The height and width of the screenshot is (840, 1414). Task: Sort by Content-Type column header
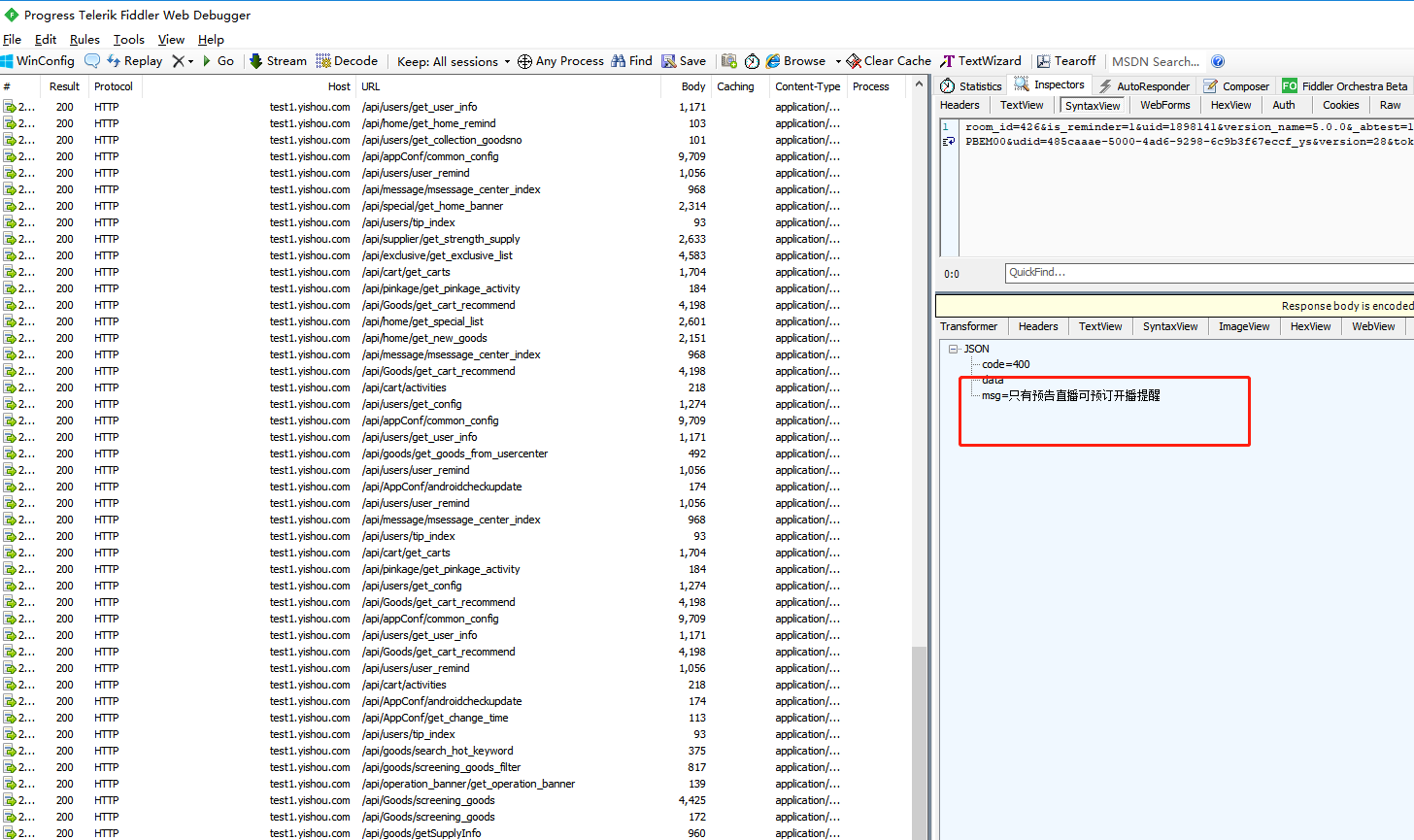click(x=808, y=86)
